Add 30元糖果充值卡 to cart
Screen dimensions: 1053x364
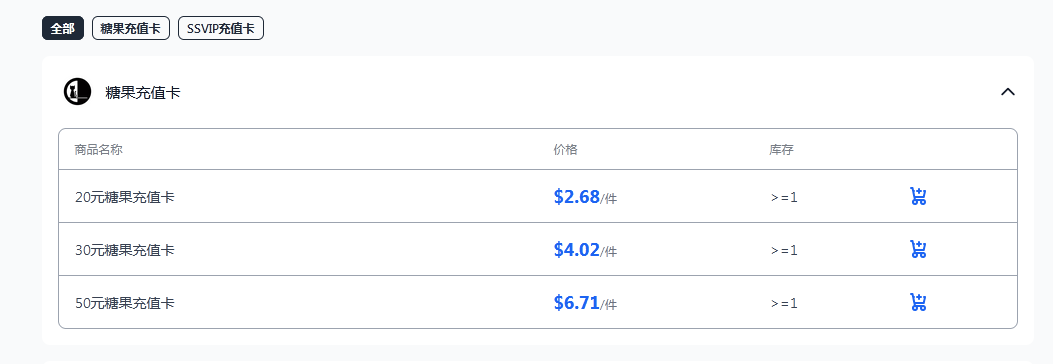pos(918,249)
